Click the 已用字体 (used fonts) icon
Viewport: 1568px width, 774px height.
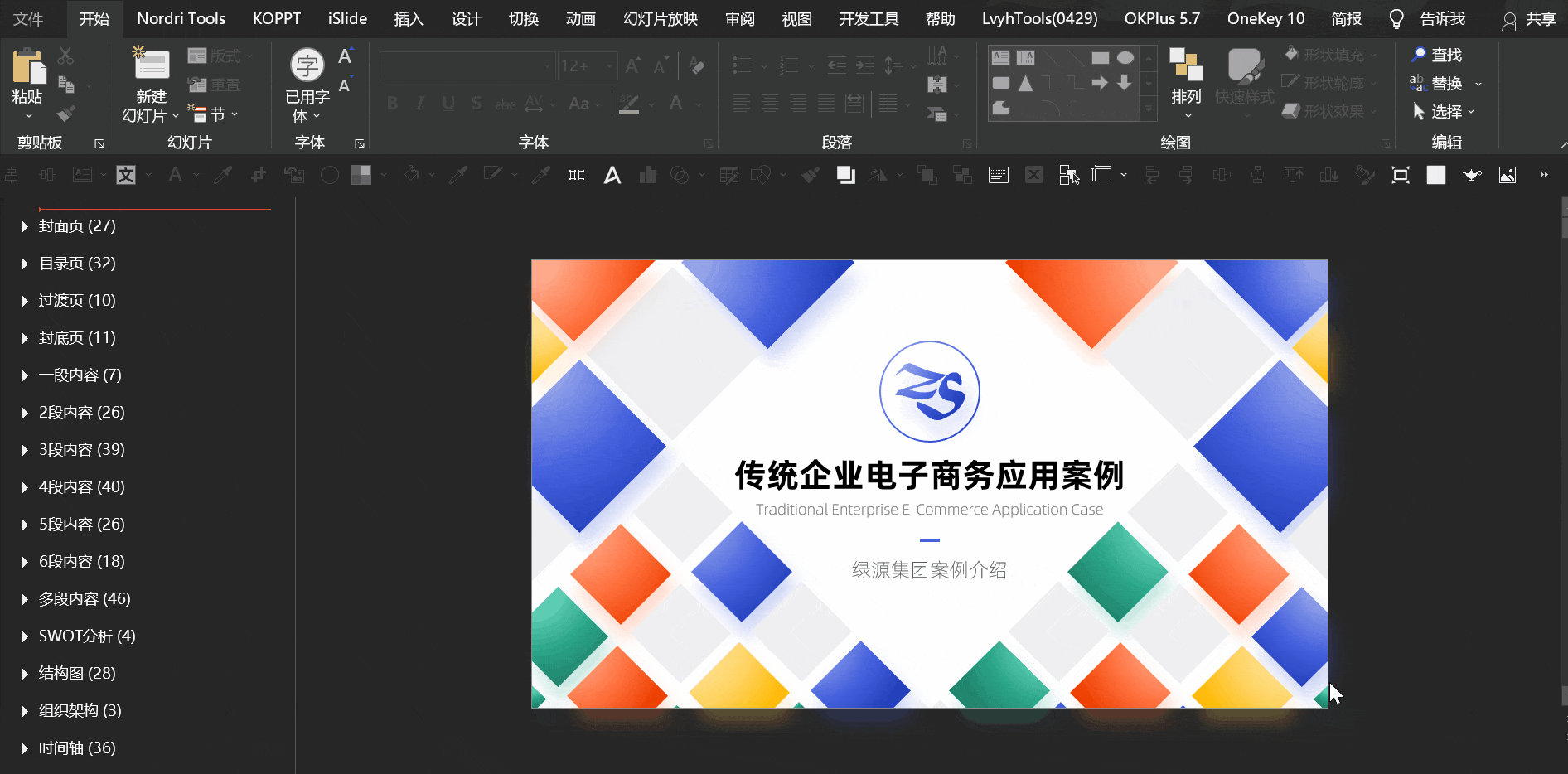pyautogui.click(x=307, y=65)
